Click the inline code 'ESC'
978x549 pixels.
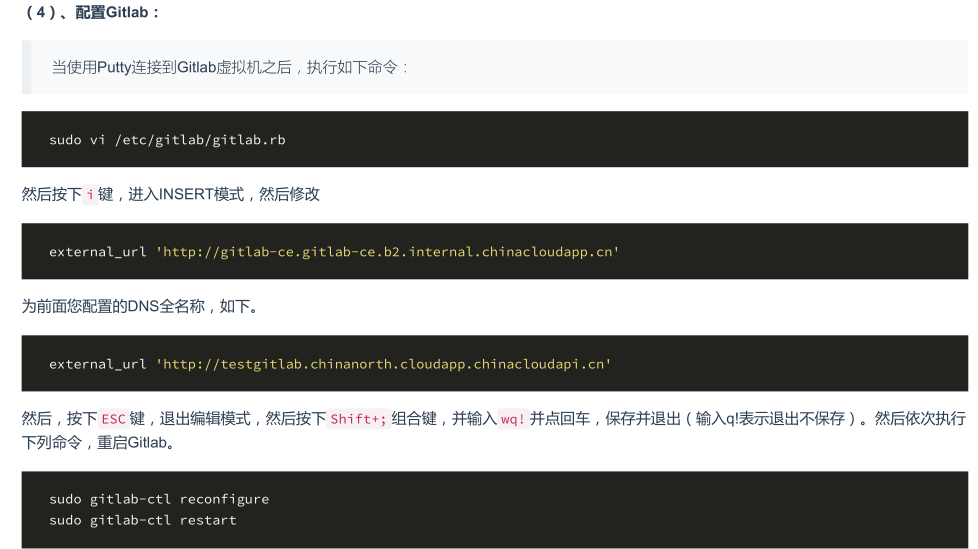click(114, 419)
